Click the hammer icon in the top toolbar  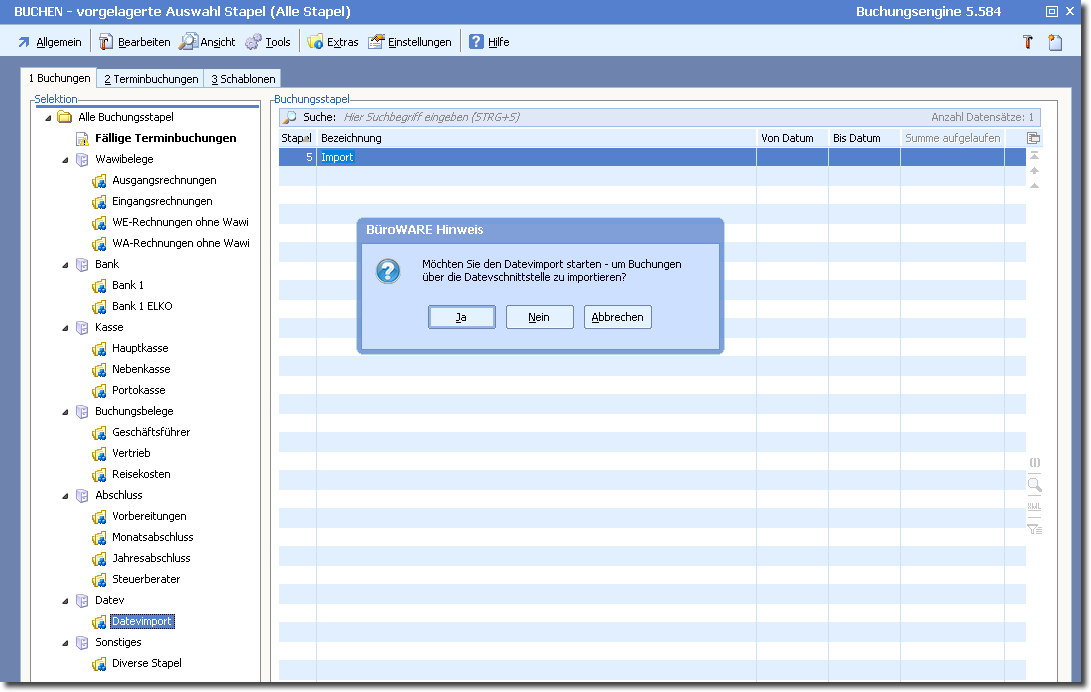1026,42
